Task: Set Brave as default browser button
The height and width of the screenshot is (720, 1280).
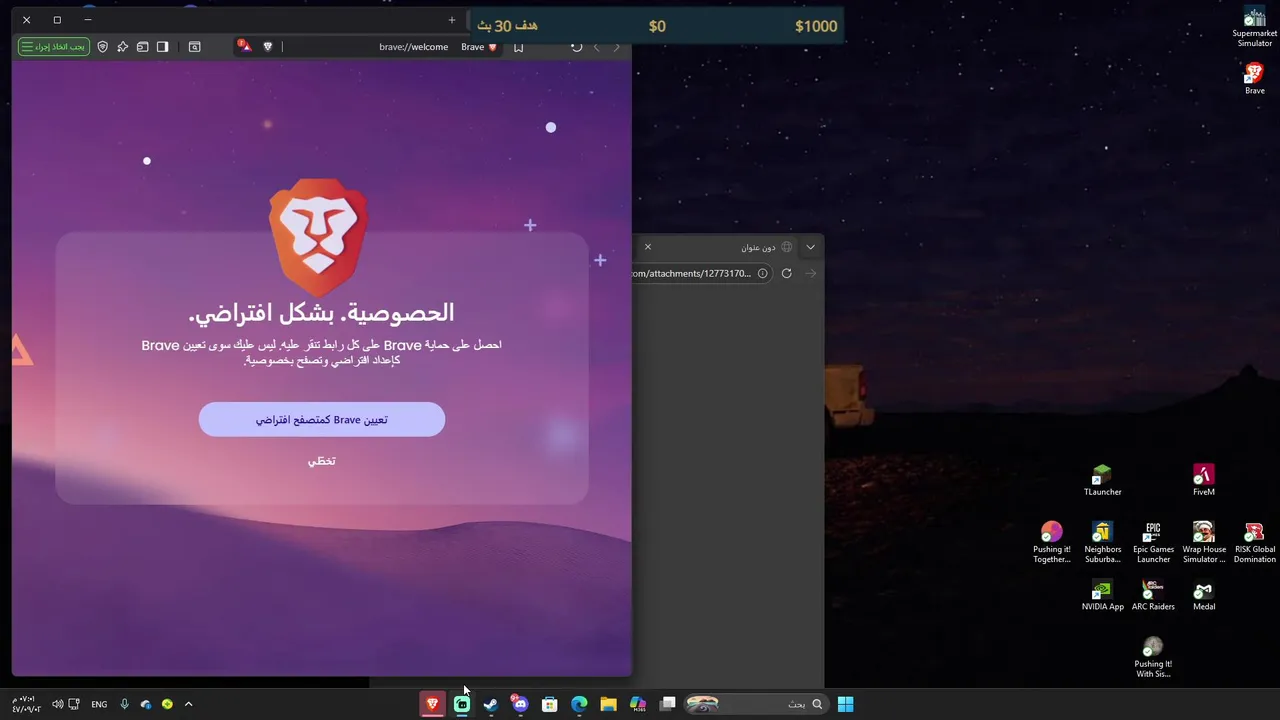Action: [321, 420]
